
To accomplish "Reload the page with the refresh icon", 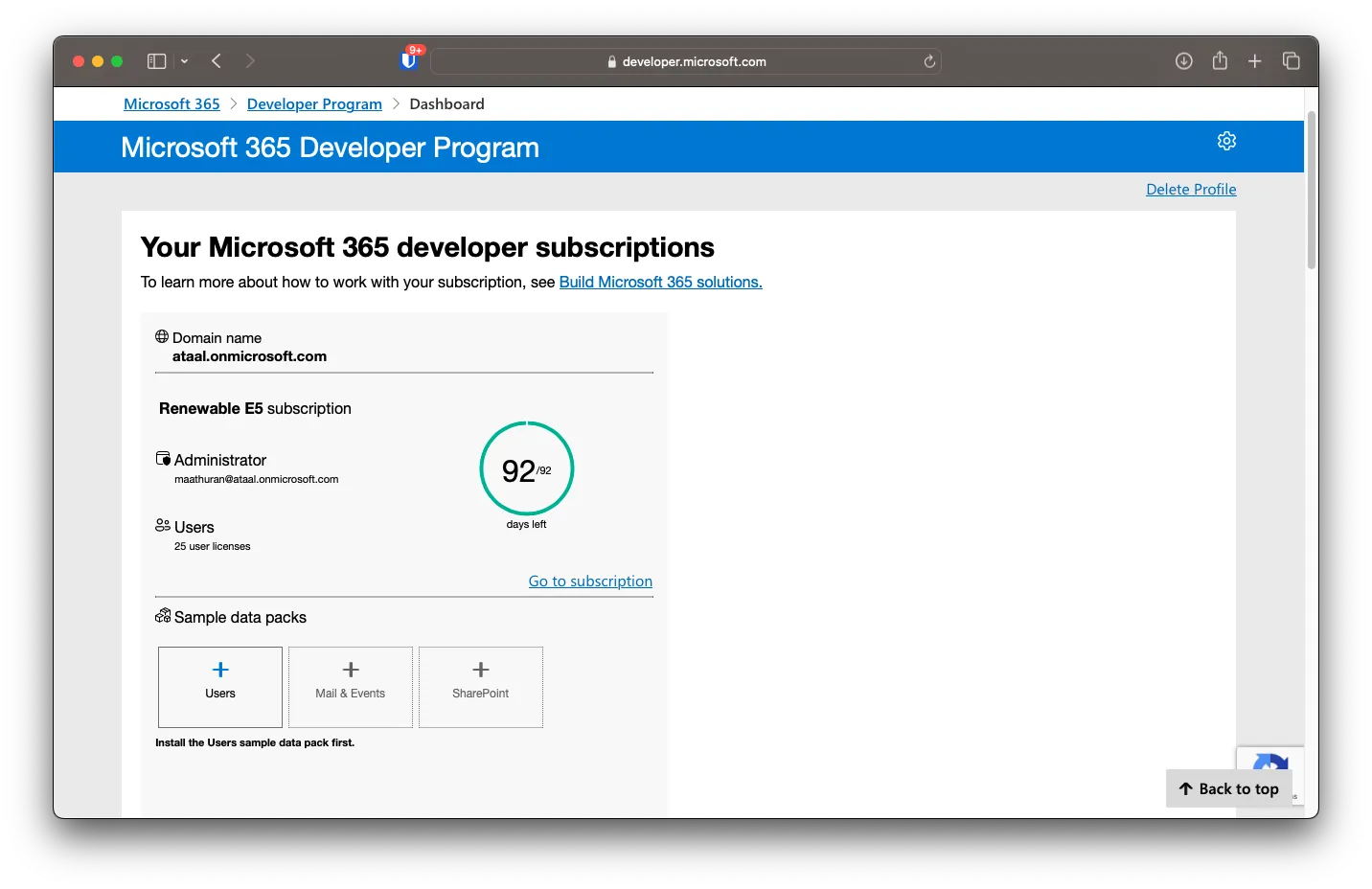I will 928,61.
